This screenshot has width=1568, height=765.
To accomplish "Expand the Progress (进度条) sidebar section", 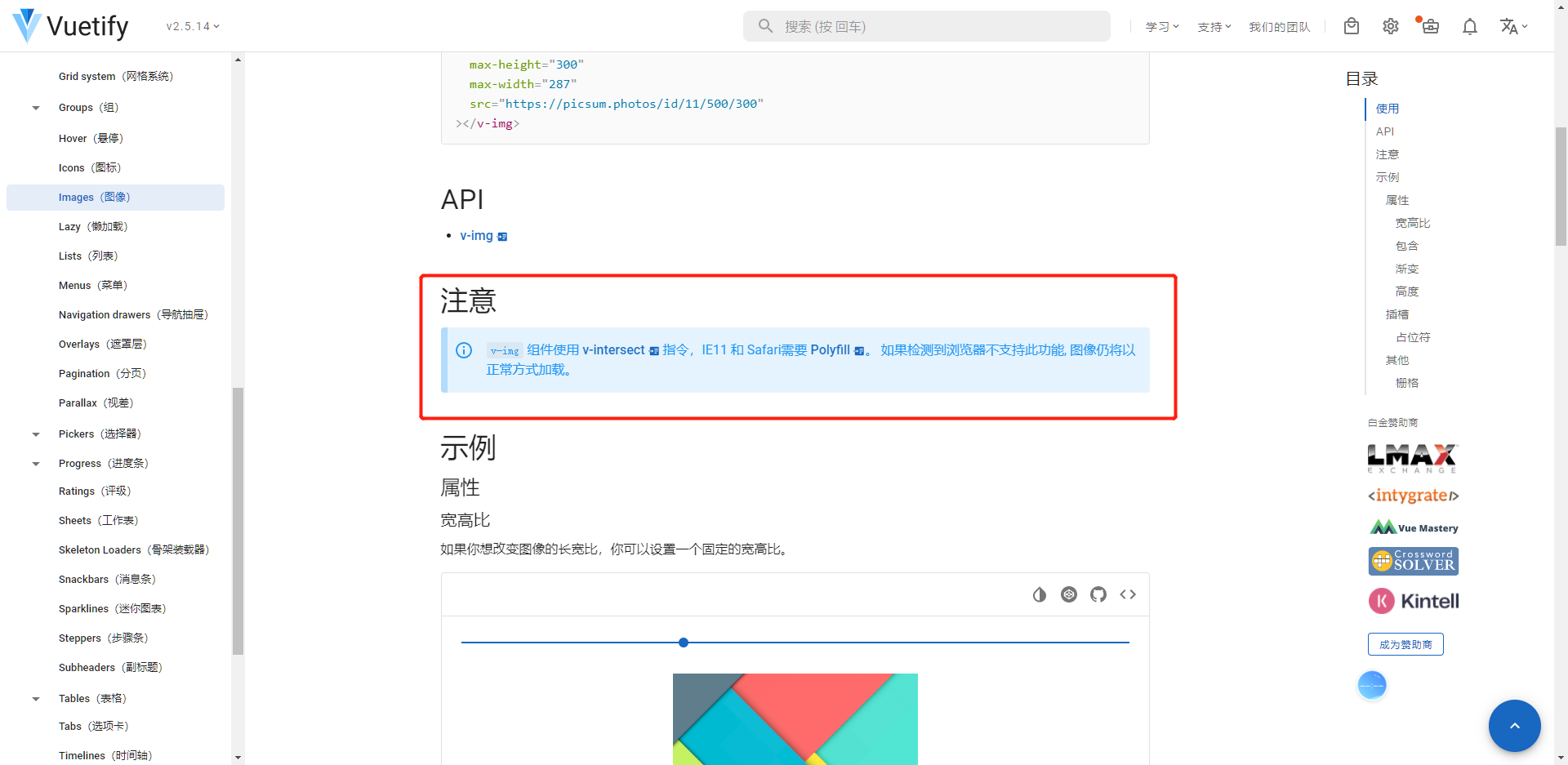I will point(36,464).
